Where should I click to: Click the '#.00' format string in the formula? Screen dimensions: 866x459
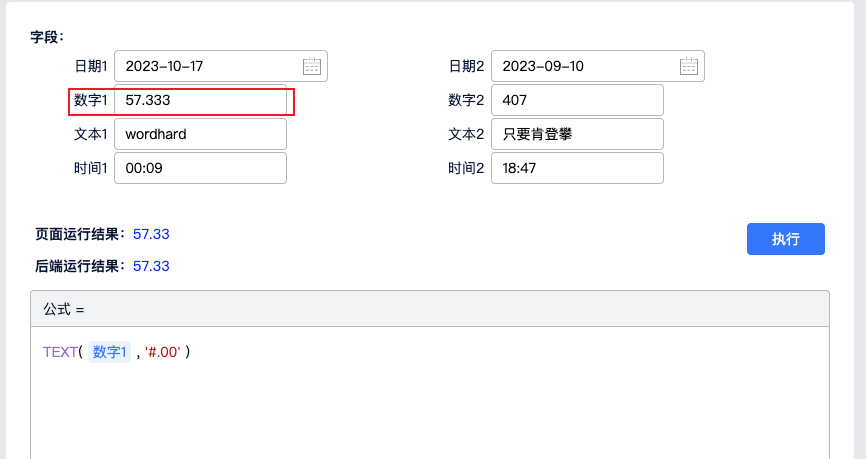point(163,352)
